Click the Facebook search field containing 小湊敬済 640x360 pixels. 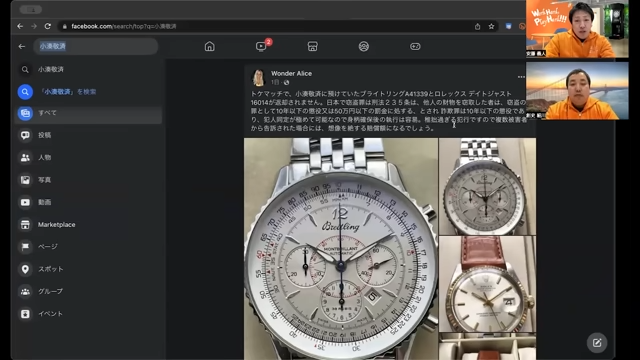point(96,47)
